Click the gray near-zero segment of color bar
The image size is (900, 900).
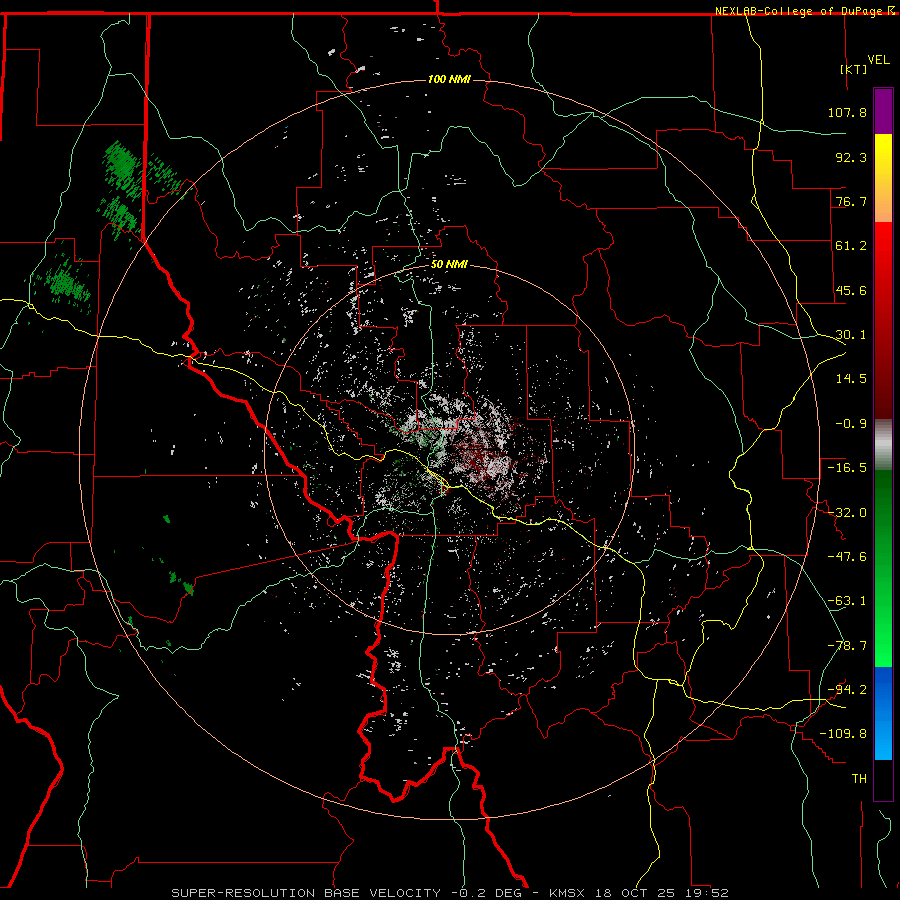click(883, 445)
